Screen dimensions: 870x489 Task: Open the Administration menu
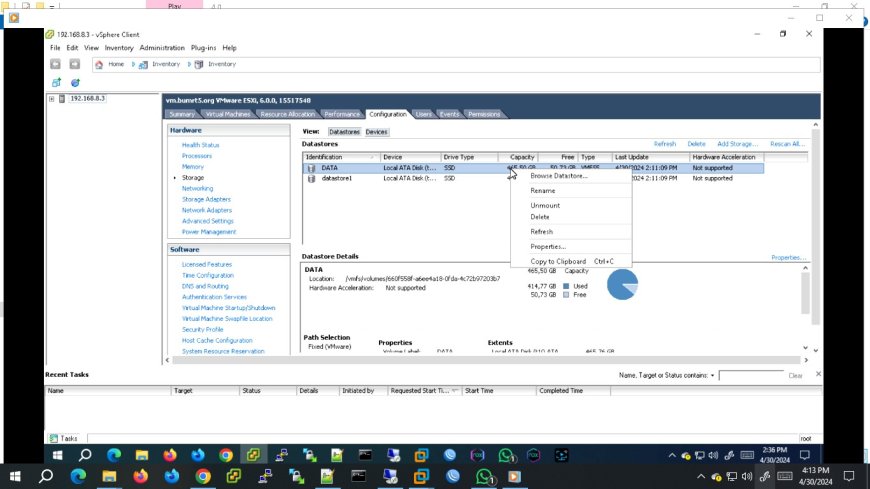162,48
